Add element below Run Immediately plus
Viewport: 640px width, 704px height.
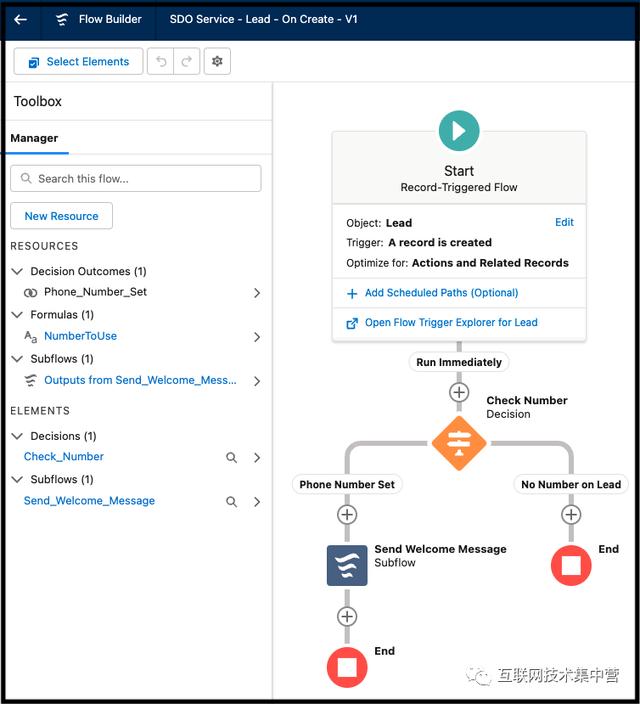point(459,392)
